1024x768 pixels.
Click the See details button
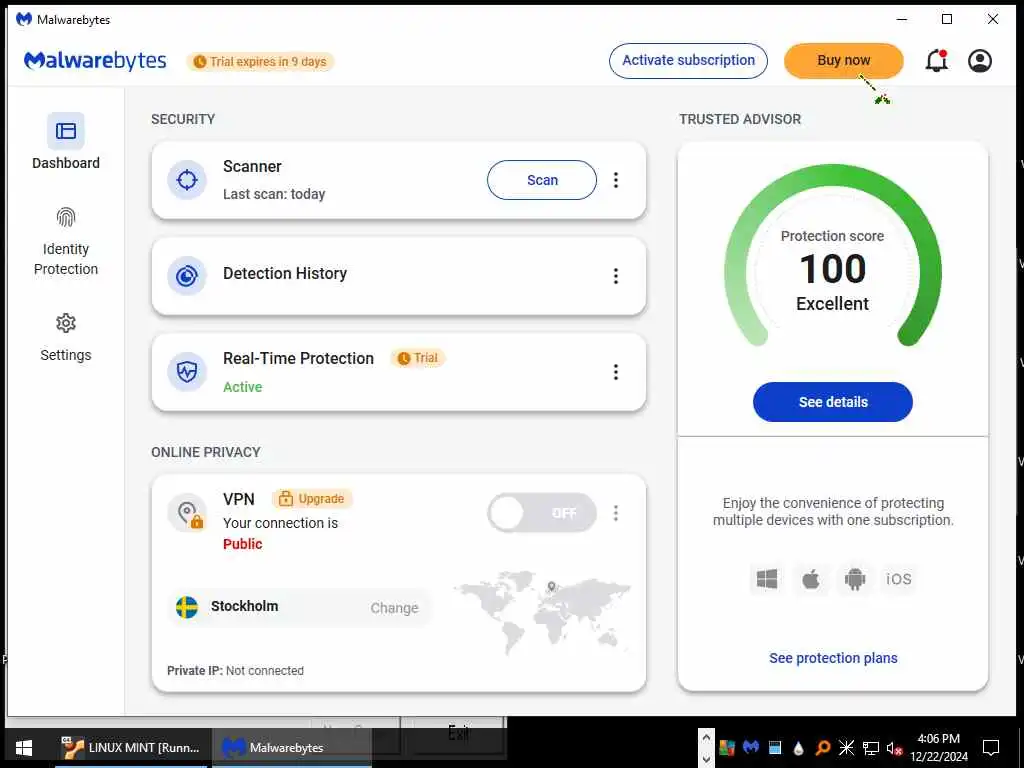coord(833,402)
